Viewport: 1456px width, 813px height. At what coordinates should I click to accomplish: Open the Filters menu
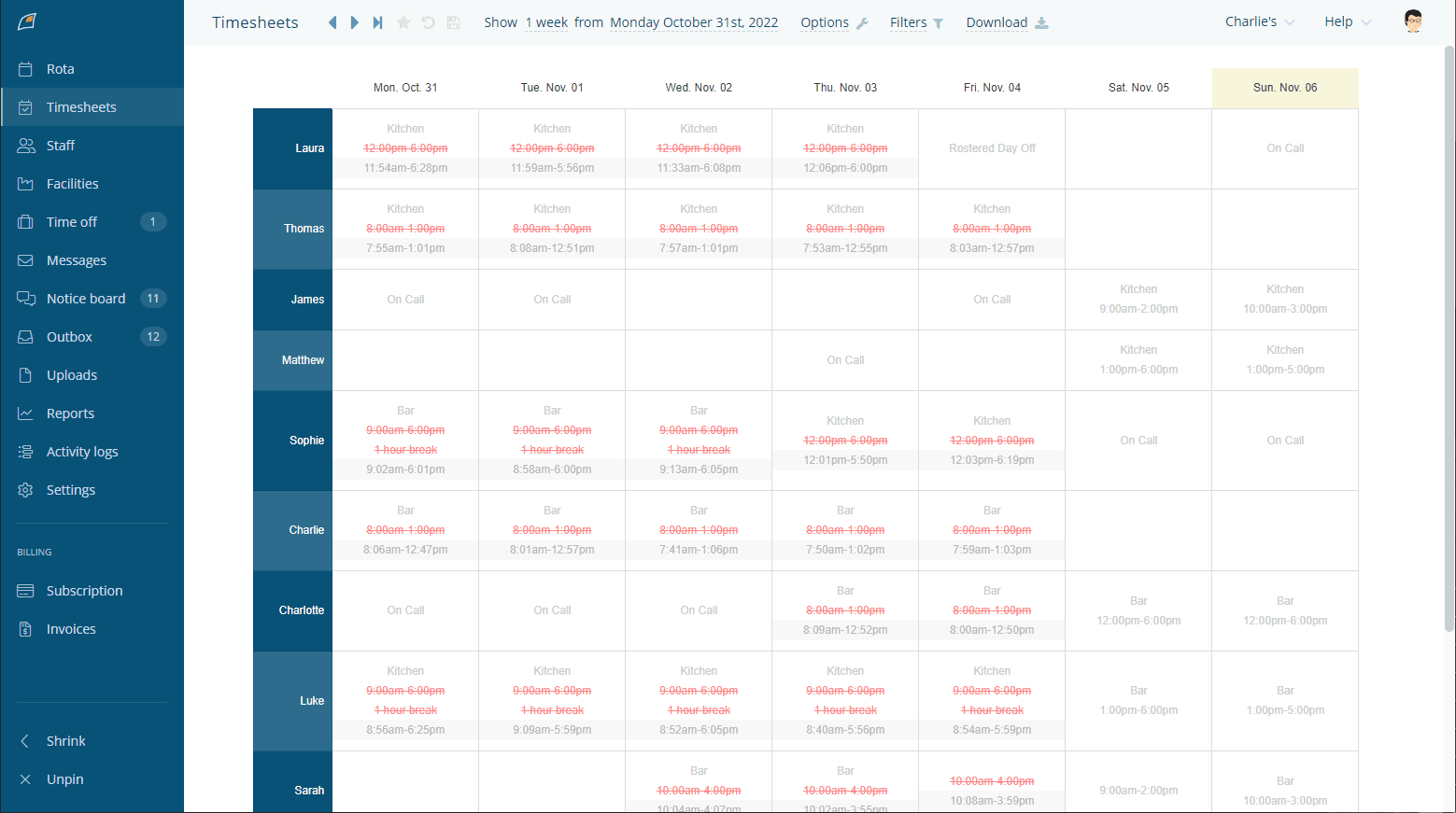click(916, 22)
